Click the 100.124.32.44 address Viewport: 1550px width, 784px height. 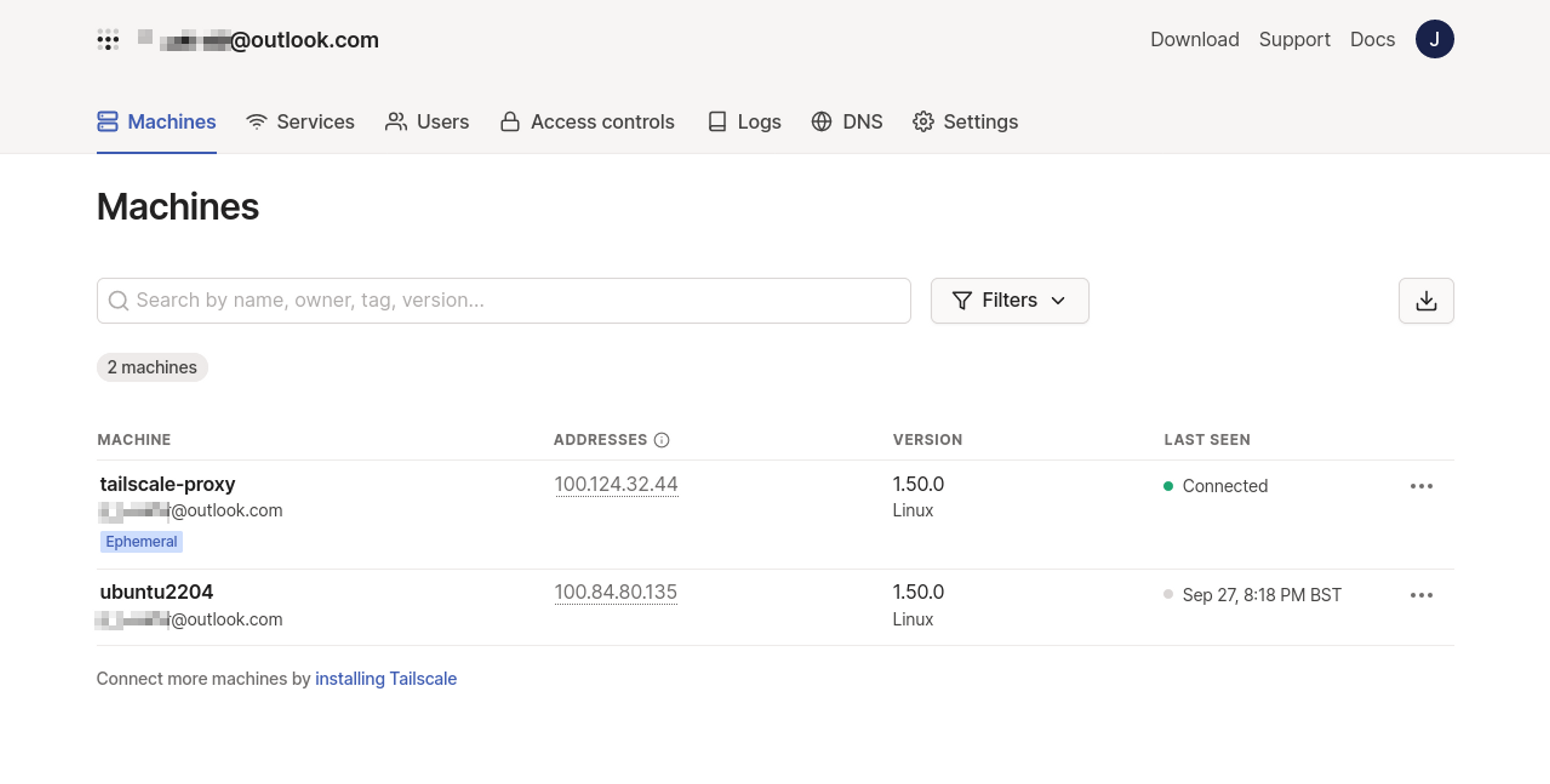click(616, 484)
